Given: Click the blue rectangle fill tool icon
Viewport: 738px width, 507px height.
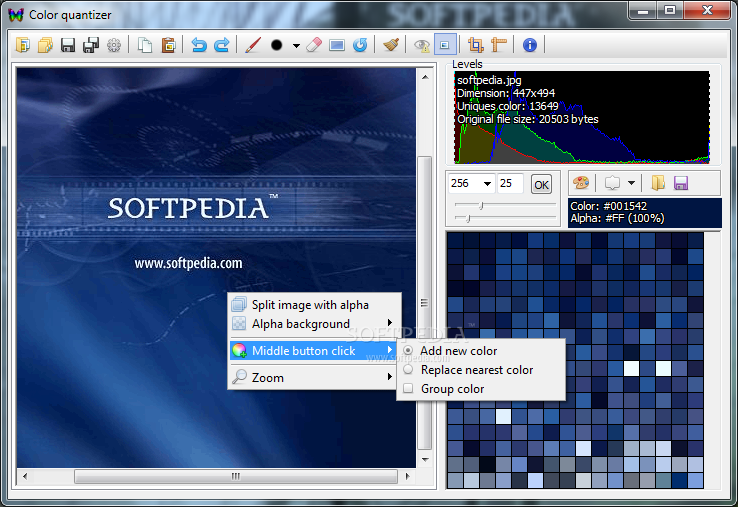Looking at the screenshot, I should tap(337, 45).
